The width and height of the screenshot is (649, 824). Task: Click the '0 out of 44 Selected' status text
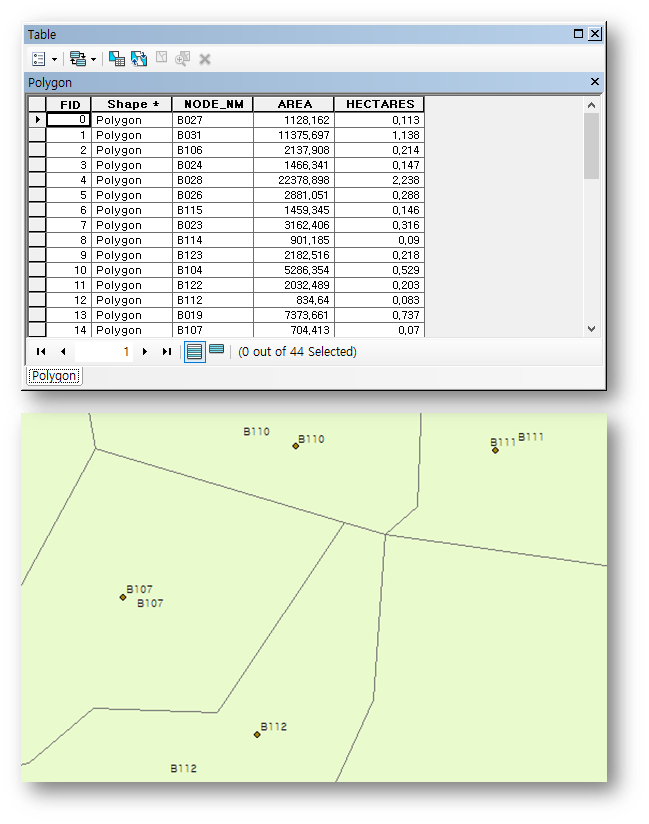[297, 352]
